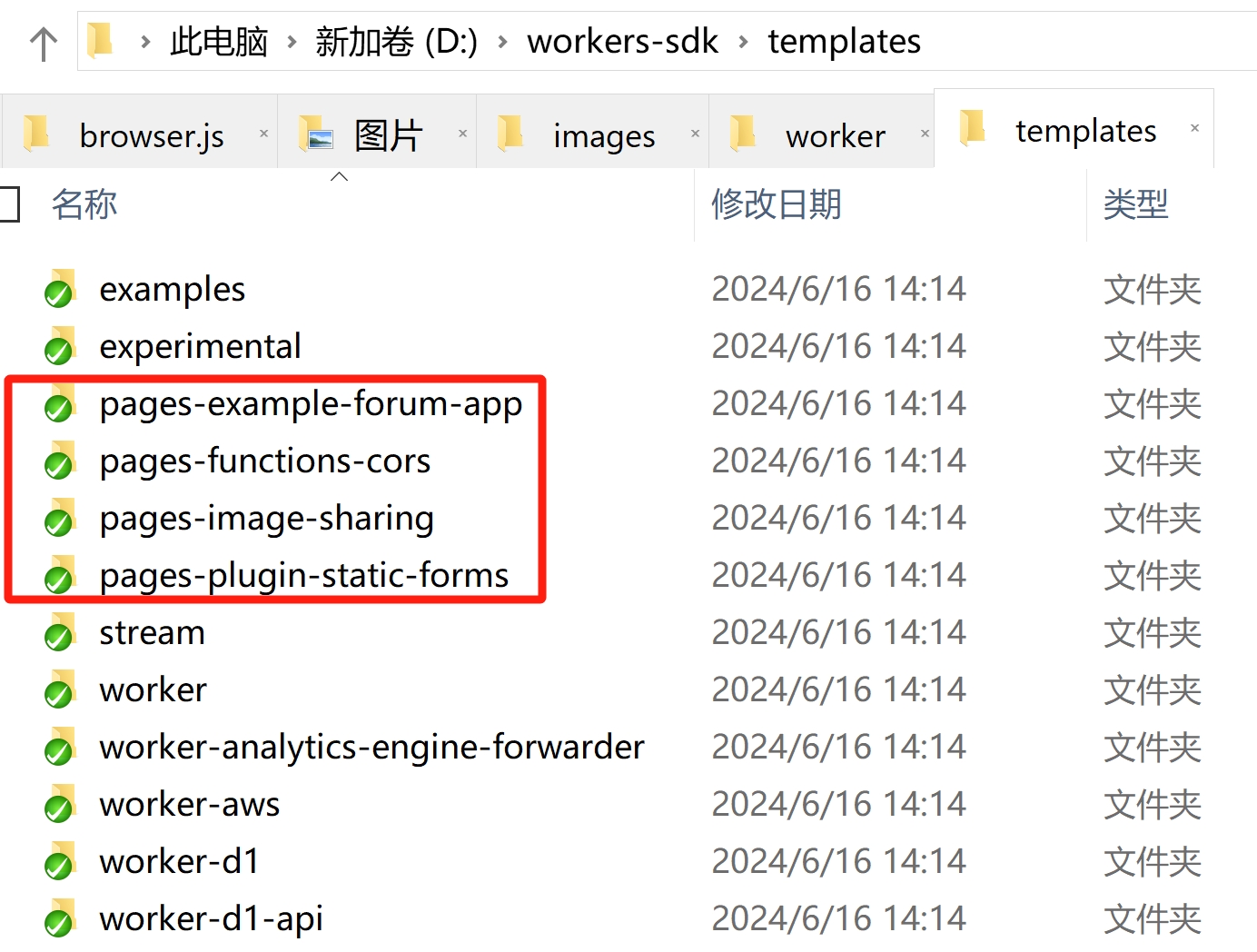
Task: Click the up arrow navigation icon
Action: click(x=42, y=41)
